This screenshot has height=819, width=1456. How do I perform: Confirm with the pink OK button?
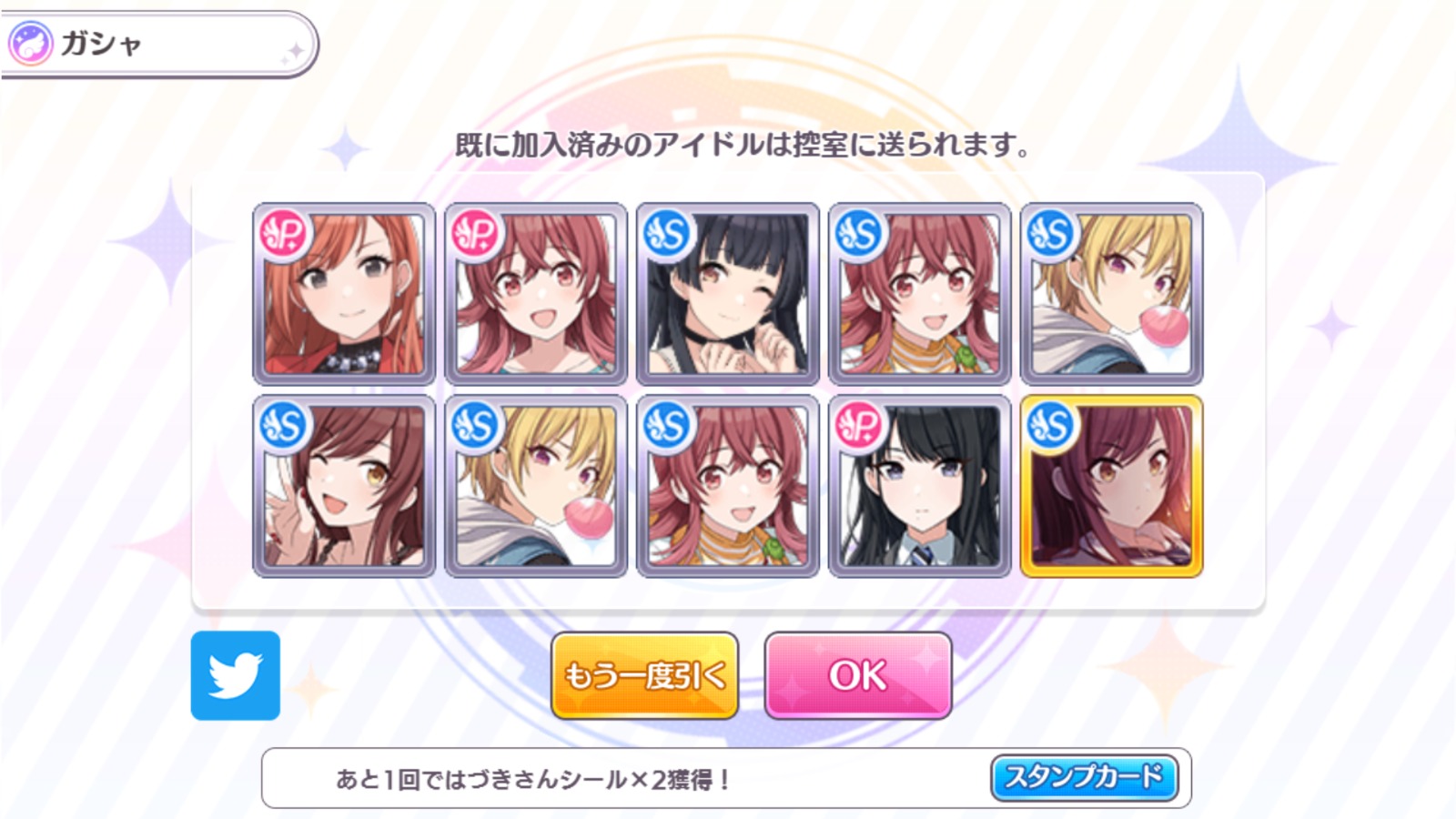coord(858,676)
